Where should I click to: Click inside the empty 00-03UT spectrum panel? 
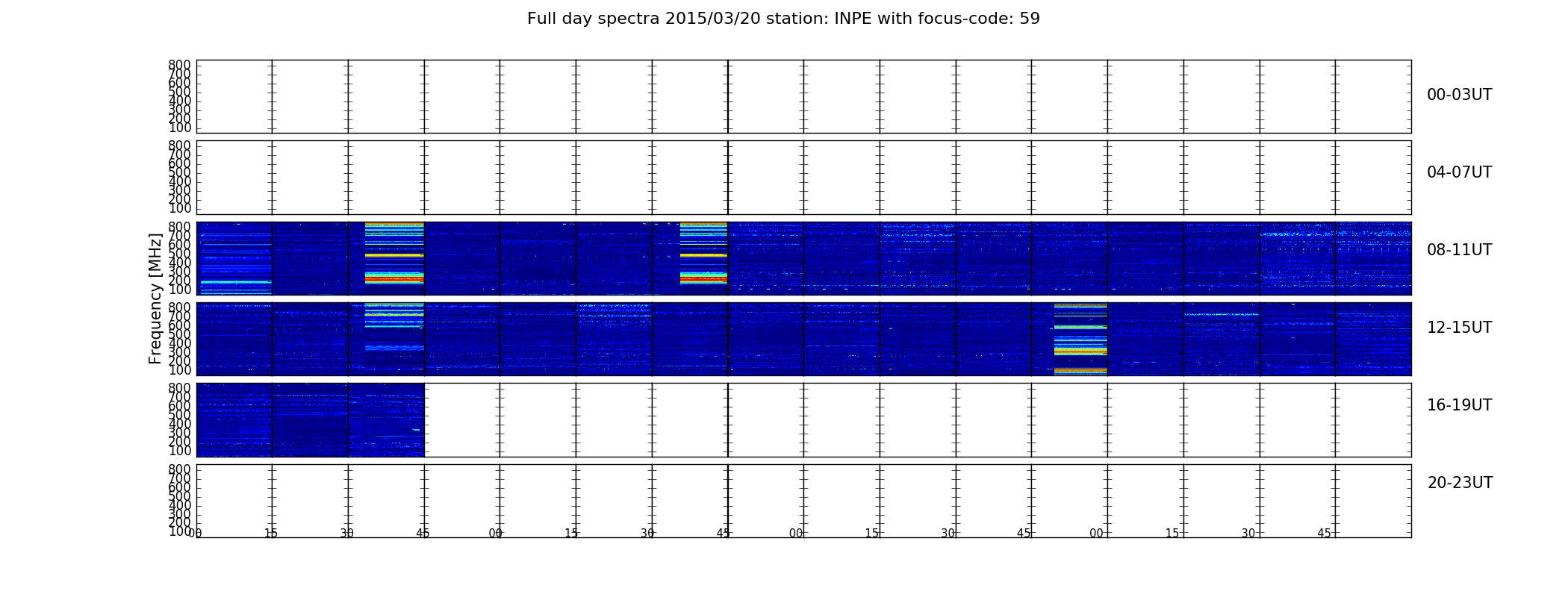[803, 97]
